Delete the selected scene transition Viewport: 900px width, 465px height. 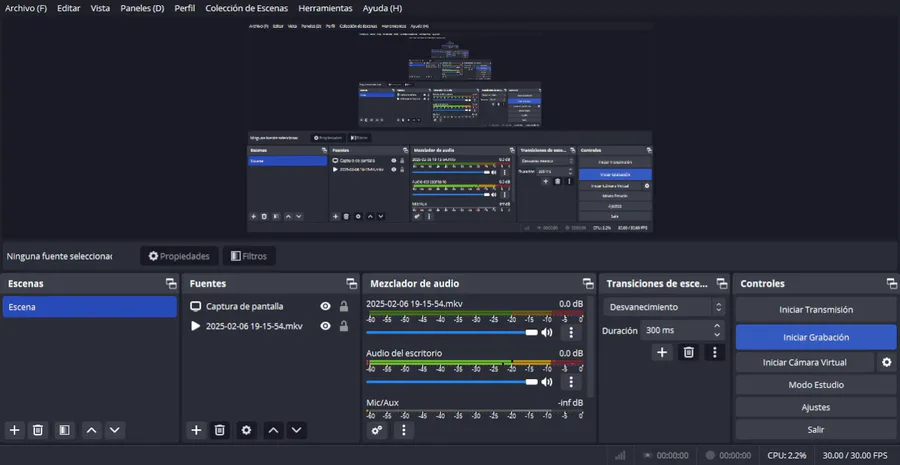coord(689,352)
